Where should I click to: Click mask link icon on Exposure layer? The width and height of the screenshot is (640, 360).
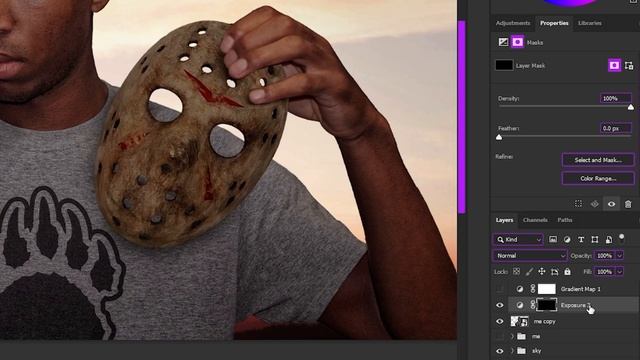(532, 305)
